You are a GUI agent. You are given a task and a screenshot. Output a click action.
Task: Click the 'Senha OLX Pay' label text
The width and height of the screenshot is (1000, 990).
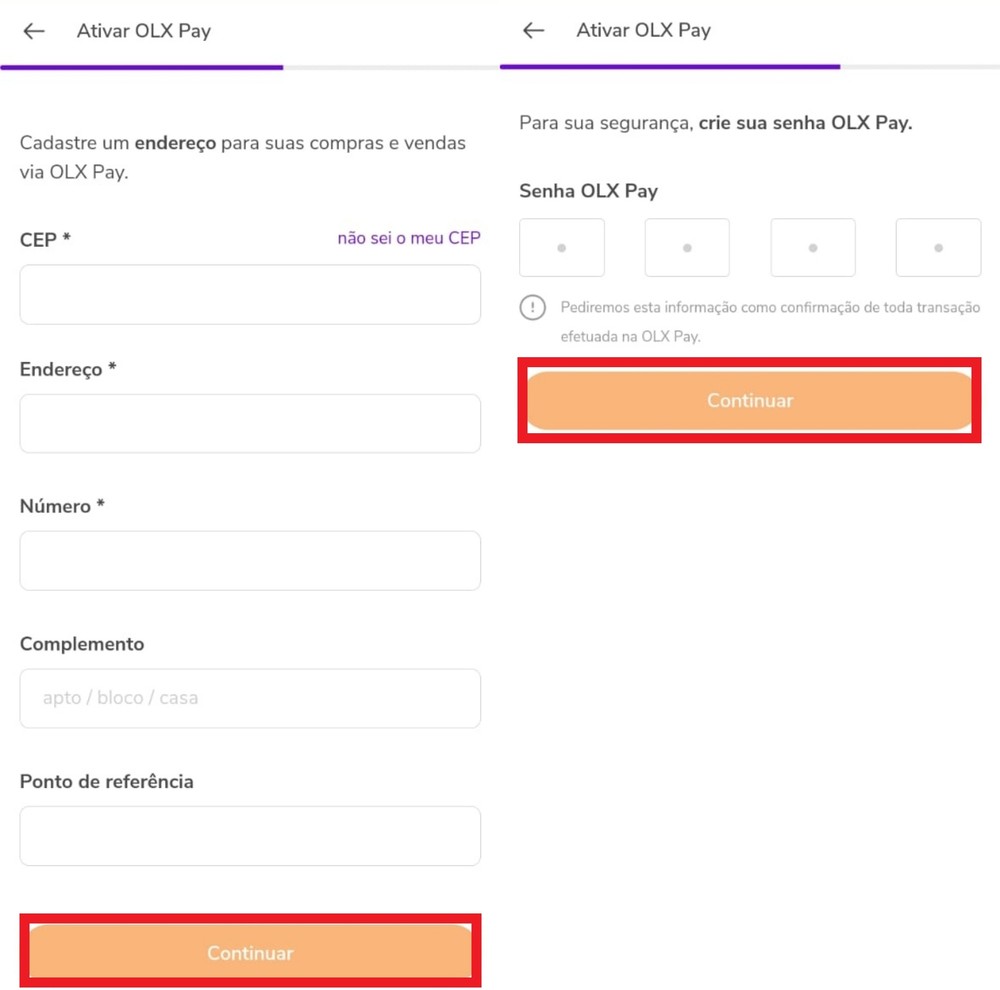[588, 191]
